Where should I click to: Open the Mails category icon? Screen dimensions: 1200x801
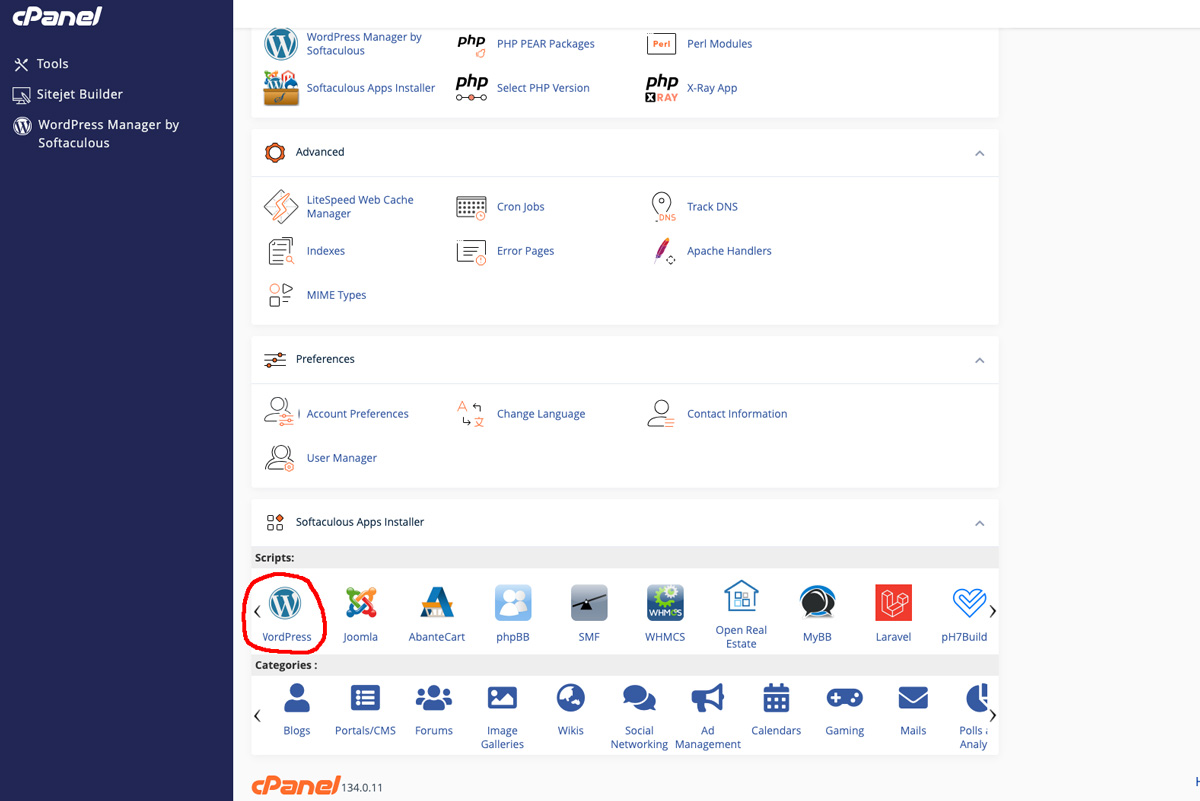[913, 697]
